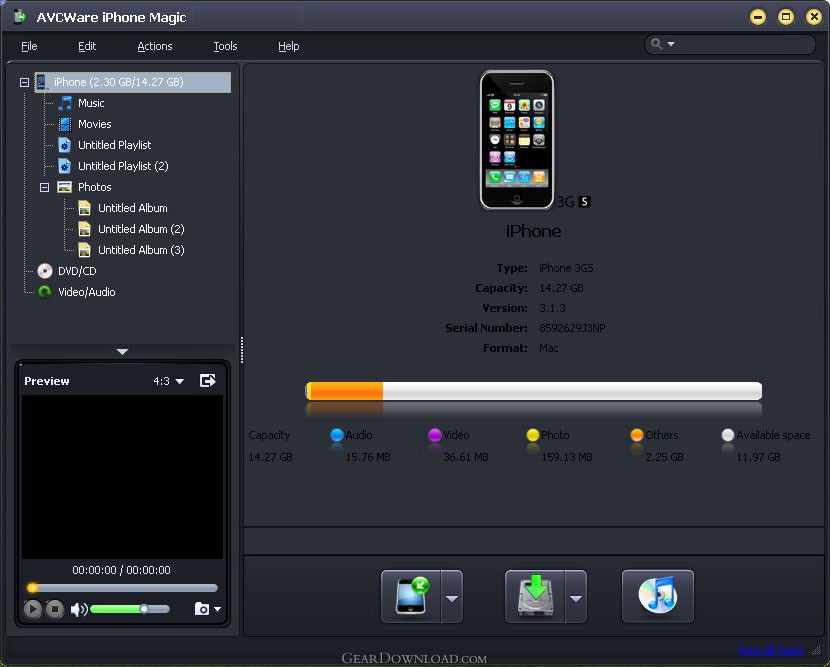
Task: Select the Untitled Playlist icon
Action: (65, 145)
